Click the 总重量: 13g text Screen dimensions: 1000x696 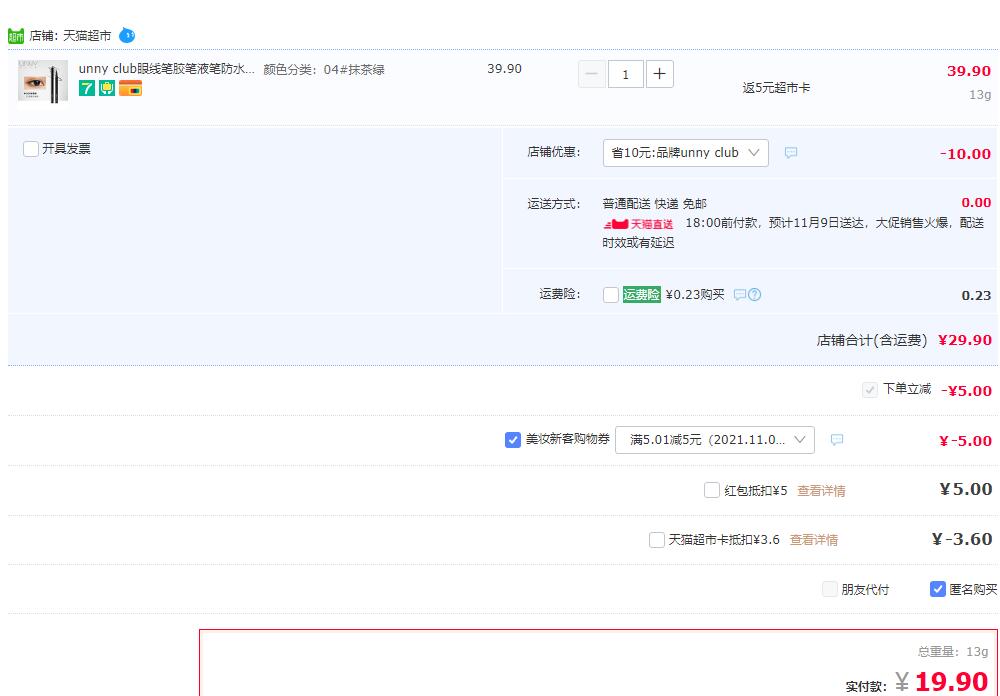click(953, 651)
